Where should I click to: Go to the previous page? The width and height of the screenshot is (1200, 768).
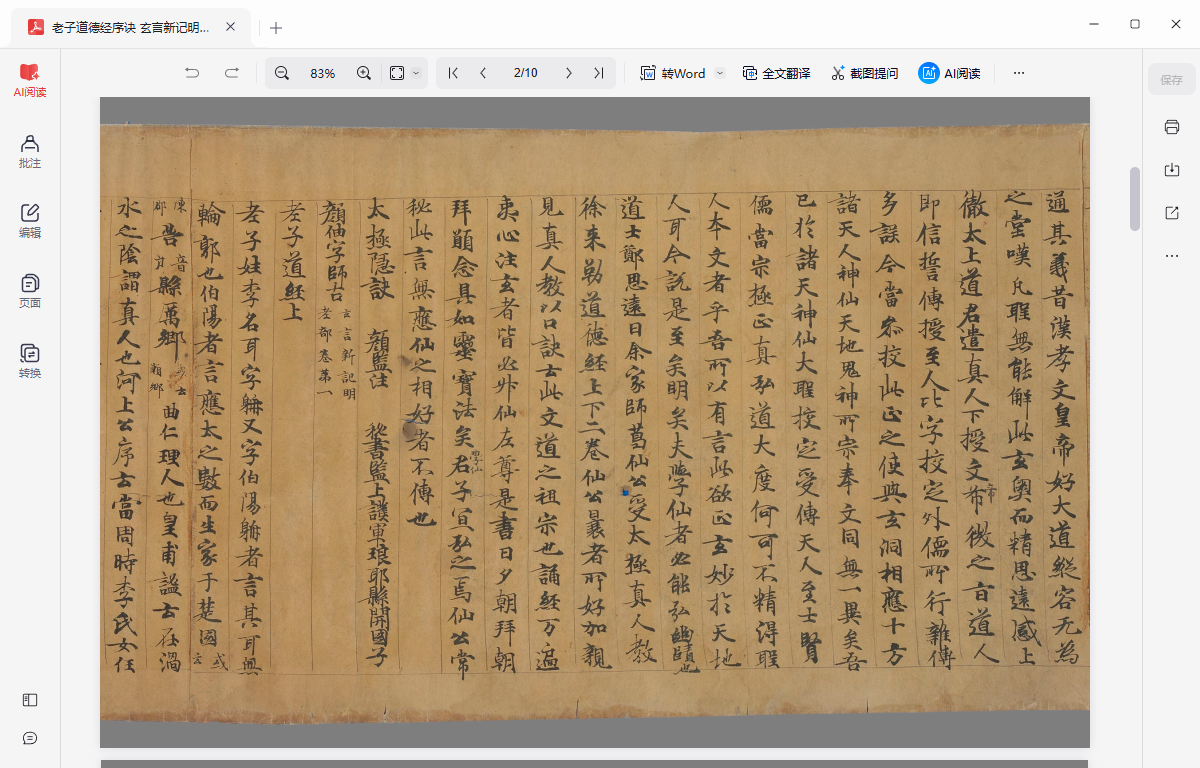484,73
